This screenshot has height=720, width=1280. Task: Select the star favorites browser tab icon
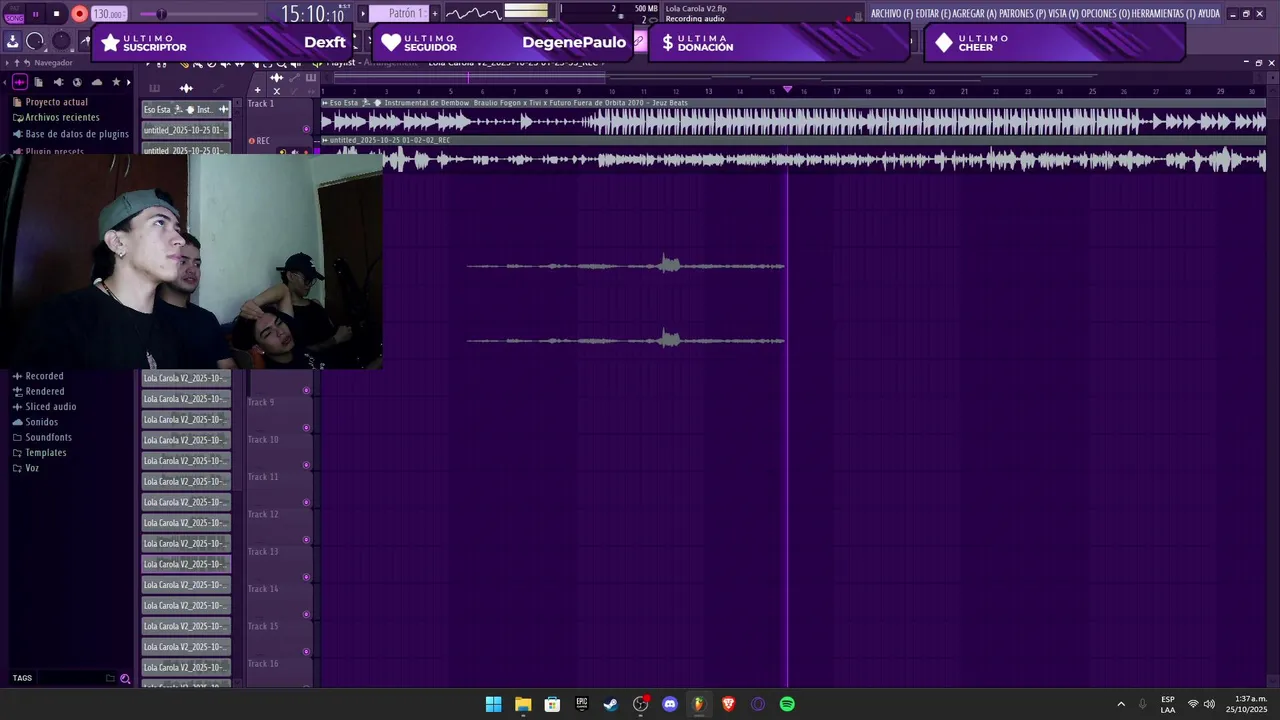pos(116,82)
